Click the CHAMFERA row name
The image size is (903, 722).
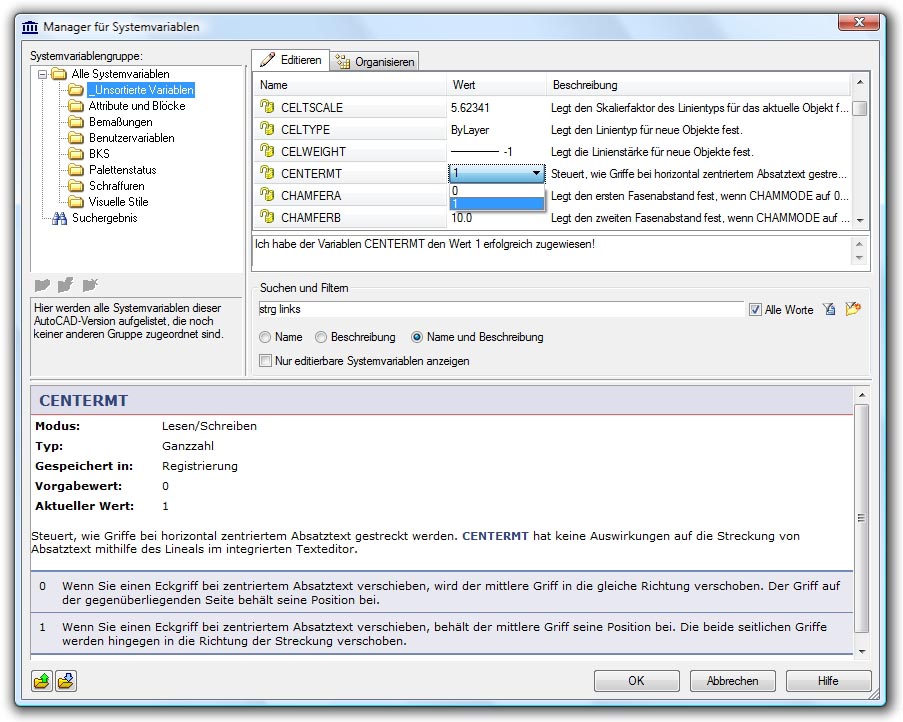tap(311, 196)
